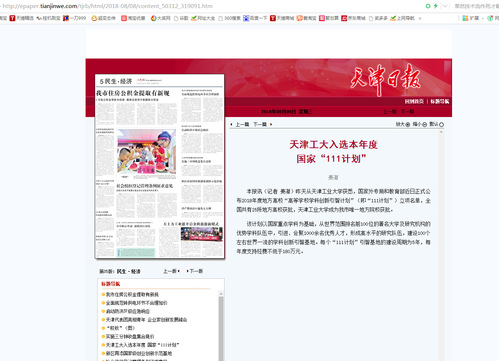499x361 pixels.
Task: Expand the address bar dropdown chevron
Action: tap(445, 6)
